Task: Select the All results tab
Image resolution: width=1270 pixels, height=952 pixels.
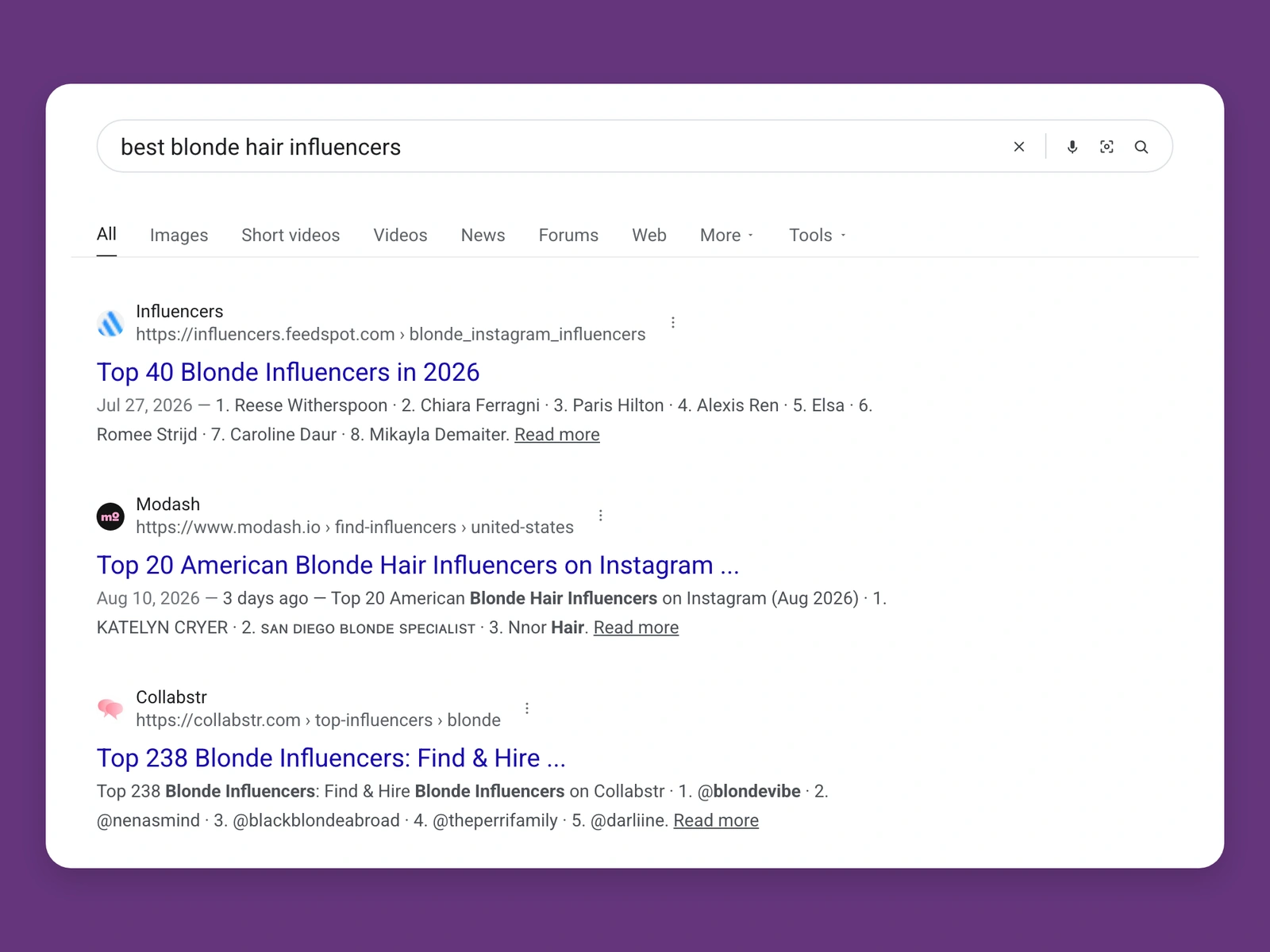Action: pyautogui.click(x=106, y=234)
